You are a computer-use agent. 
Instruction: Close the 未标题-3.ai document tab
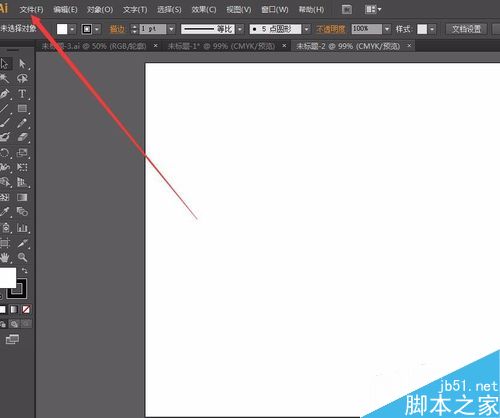tap(155, 46)
